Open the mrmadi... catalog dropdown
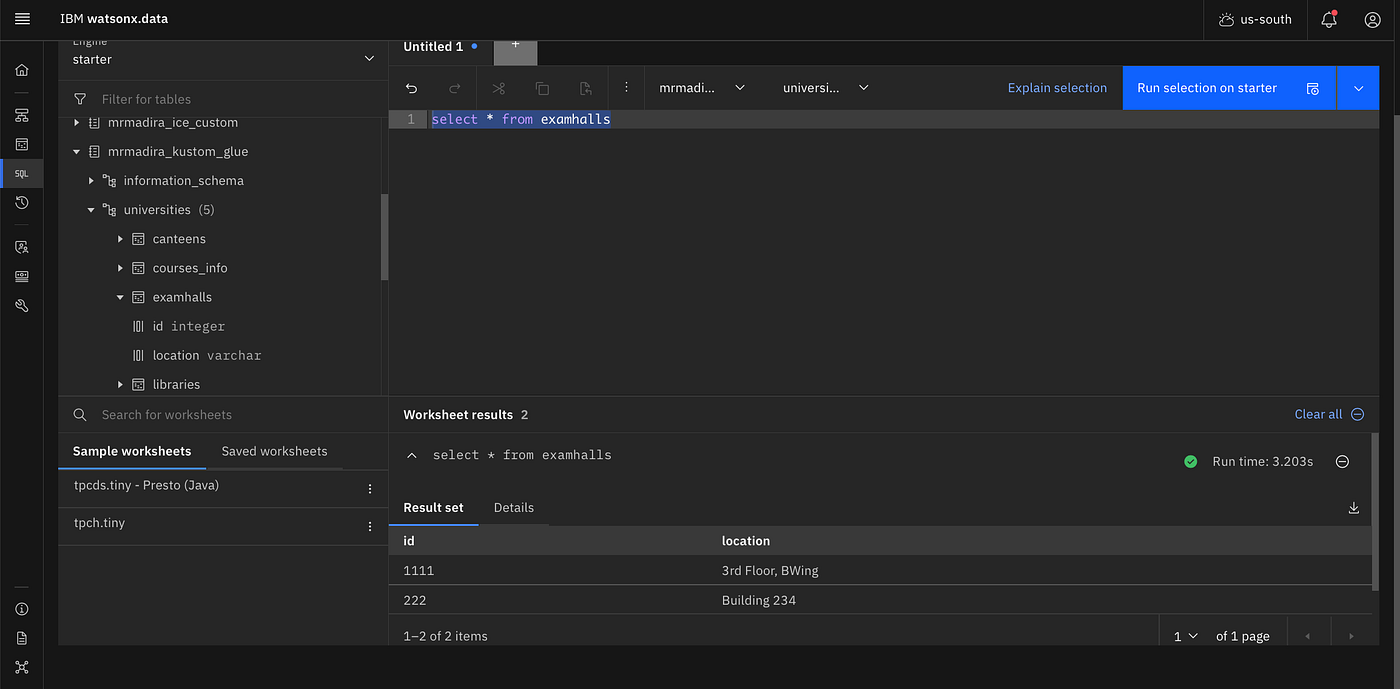 point(702,88)
